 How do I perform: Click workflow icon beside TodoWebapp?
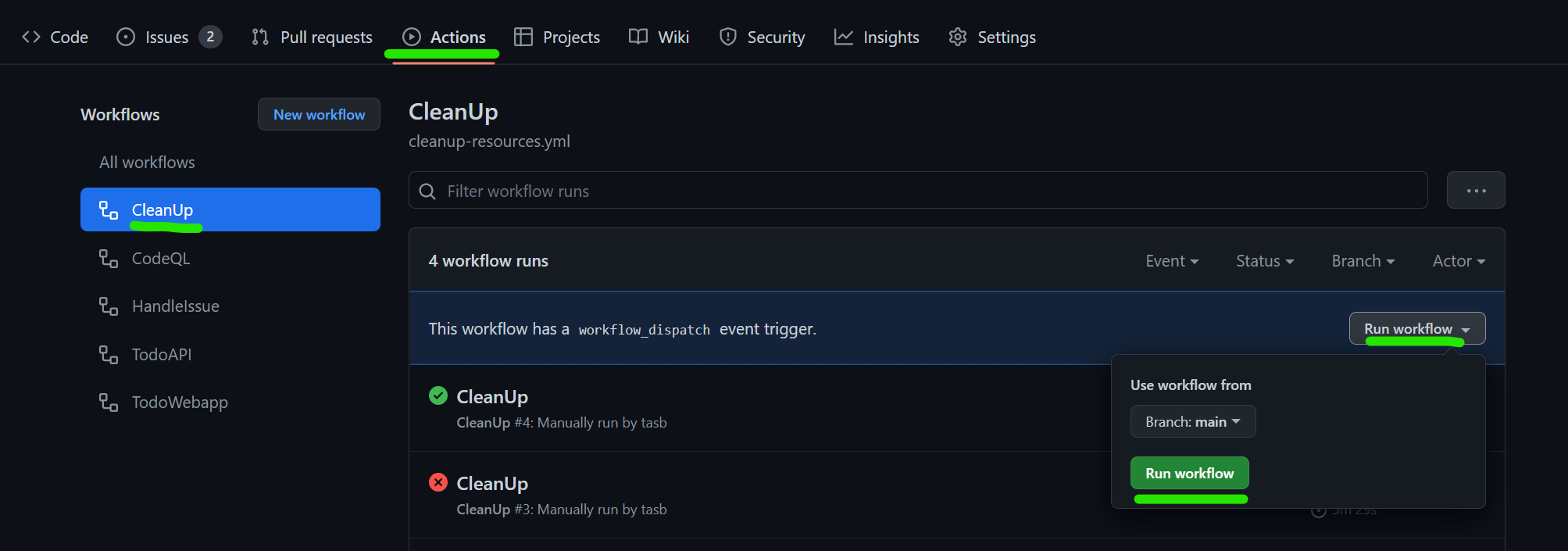(x=109, y=403)
